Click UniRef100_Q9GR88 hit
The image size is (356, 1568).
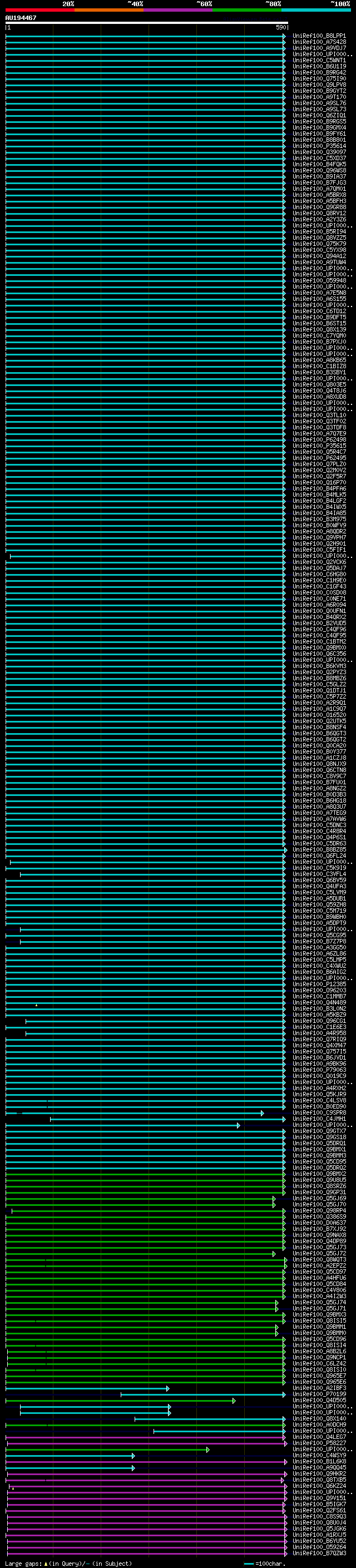point(319,207)
